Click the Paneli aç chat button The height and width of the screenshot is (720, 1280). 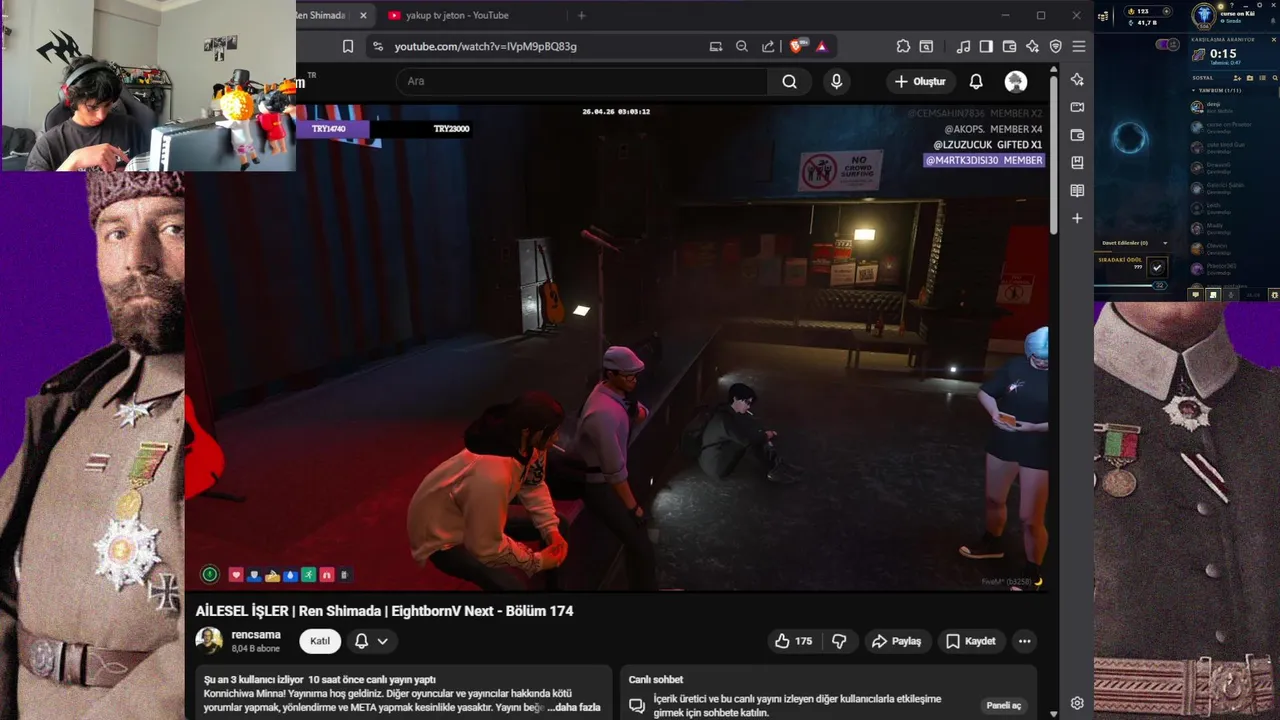click(x=1003, y=705)
